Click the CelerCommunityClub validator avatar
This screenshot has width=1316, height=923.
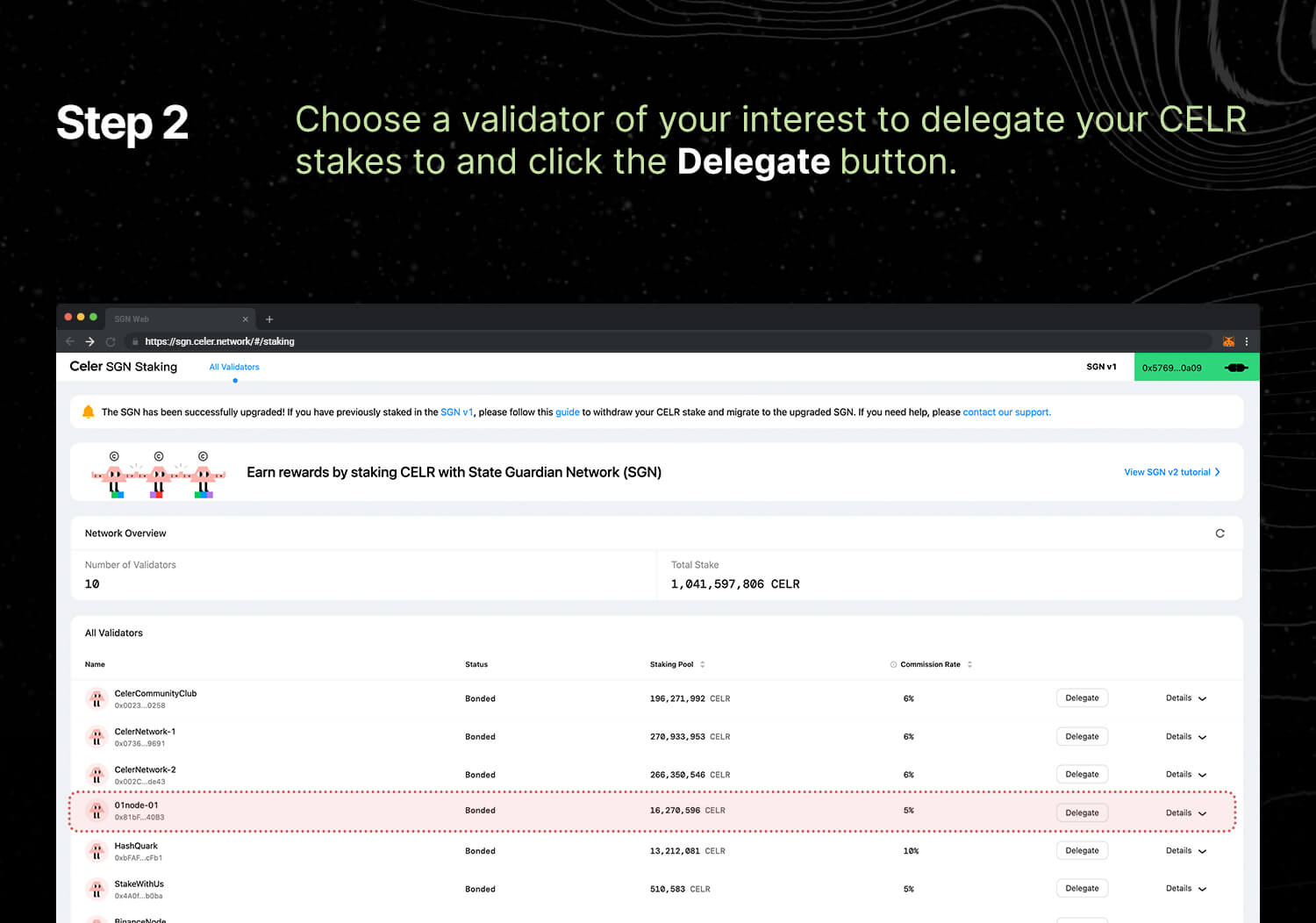(x=97, y=698)
